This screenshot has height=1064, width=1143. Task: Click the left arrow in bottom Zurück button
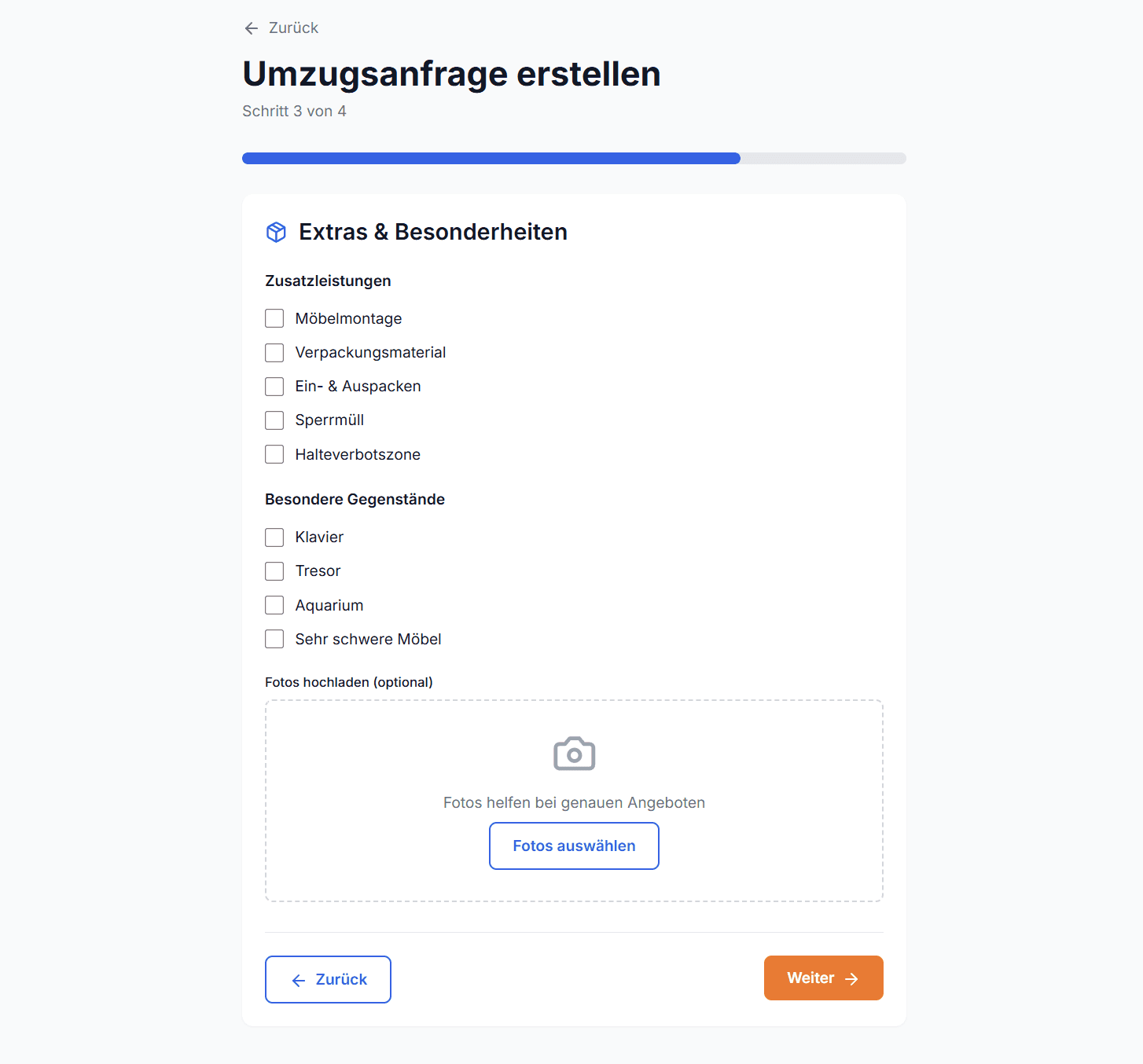[x=299, y=980]
